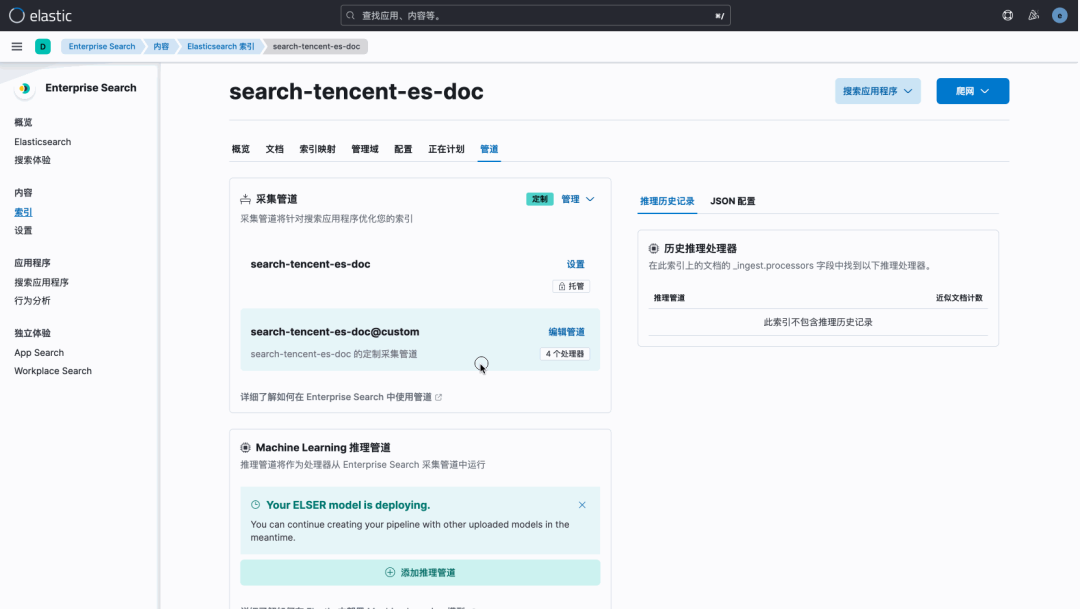Click the inference pipeline column header
The width and height of the screenshot is (1080, 609).
(669, 298)
